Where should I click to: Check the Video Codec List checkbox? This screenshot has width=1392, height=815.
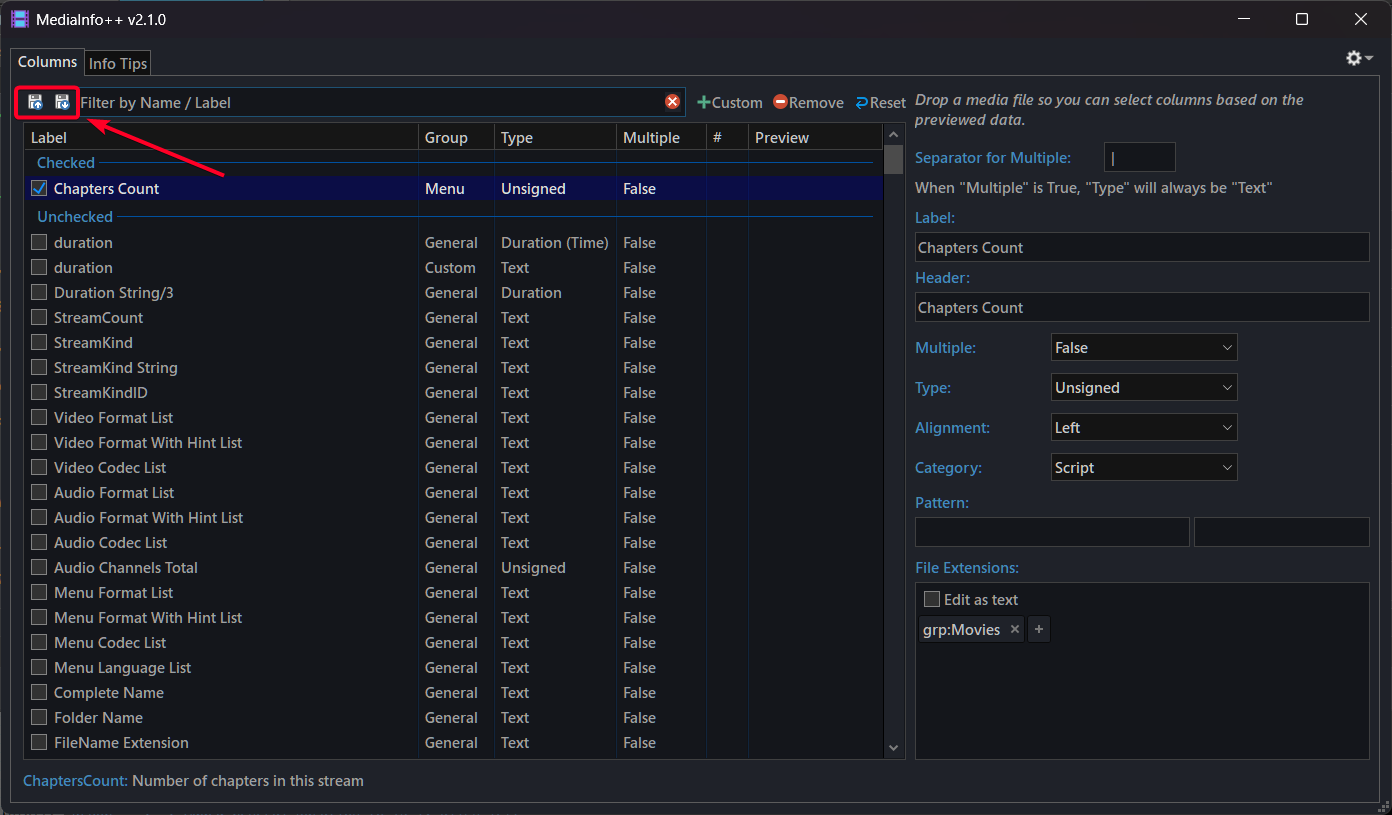pos(39,467)
